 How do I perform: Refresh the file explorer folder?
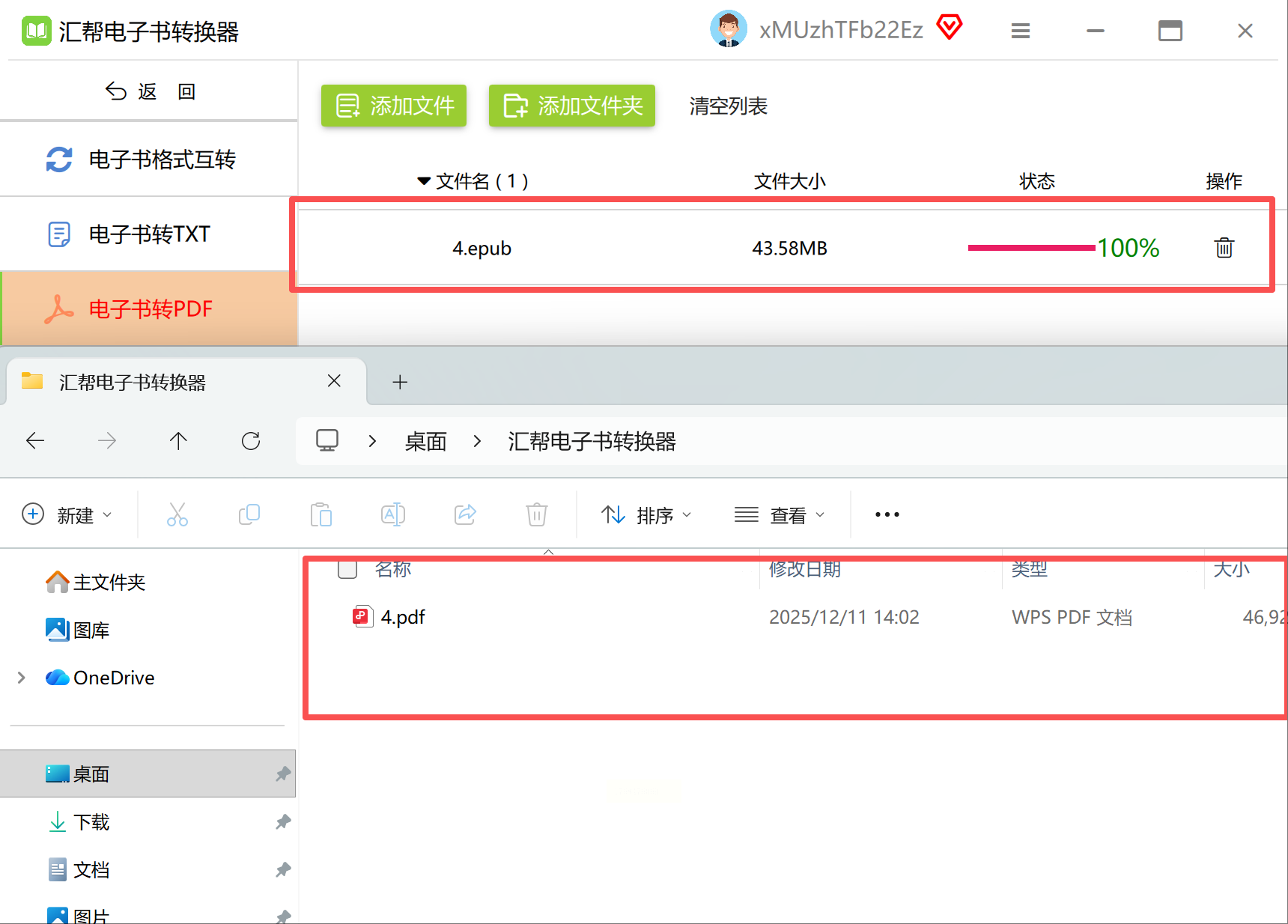(x=251, y=441)
